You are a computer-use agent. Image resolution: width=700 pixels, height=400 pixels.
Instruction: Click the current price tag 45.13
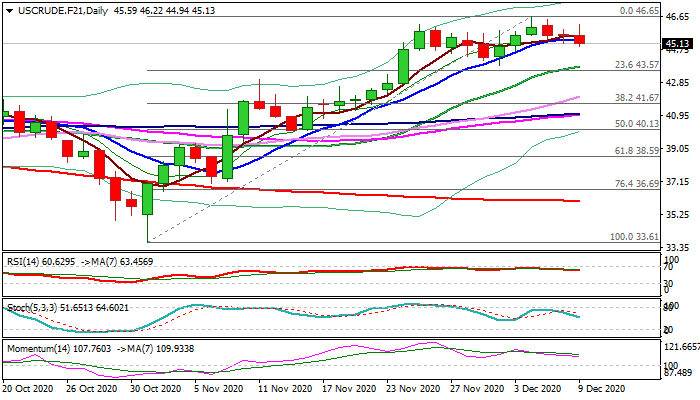coord(677,44)
